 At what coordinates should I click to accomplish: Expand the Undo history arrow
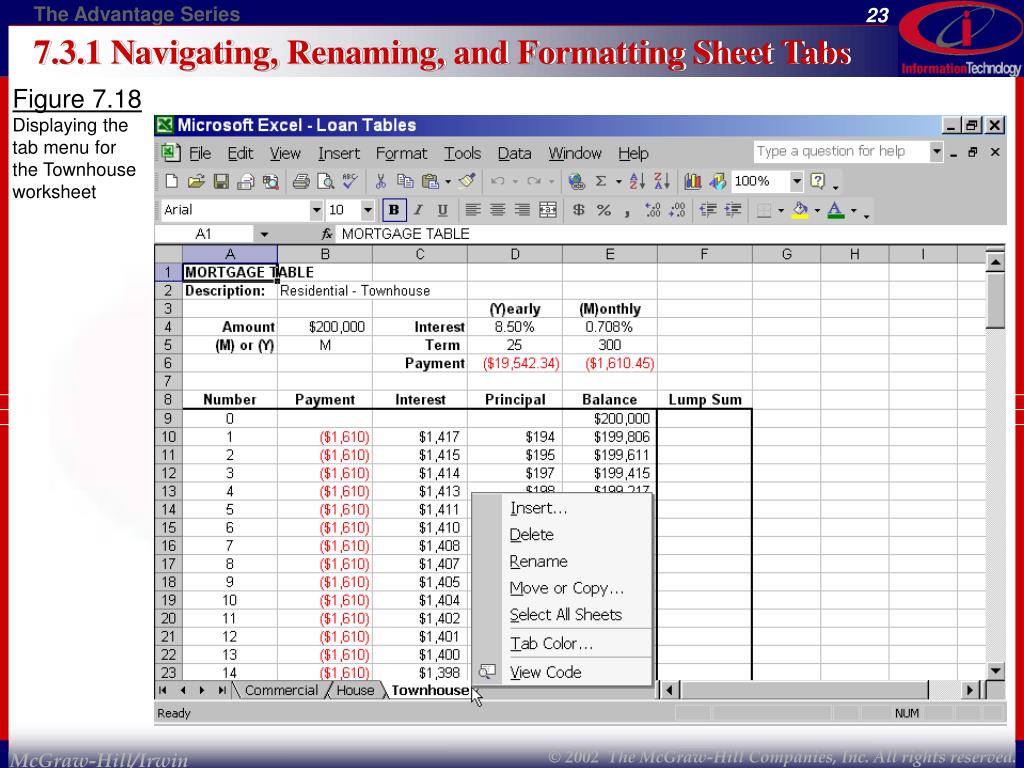tap(515, 182)
